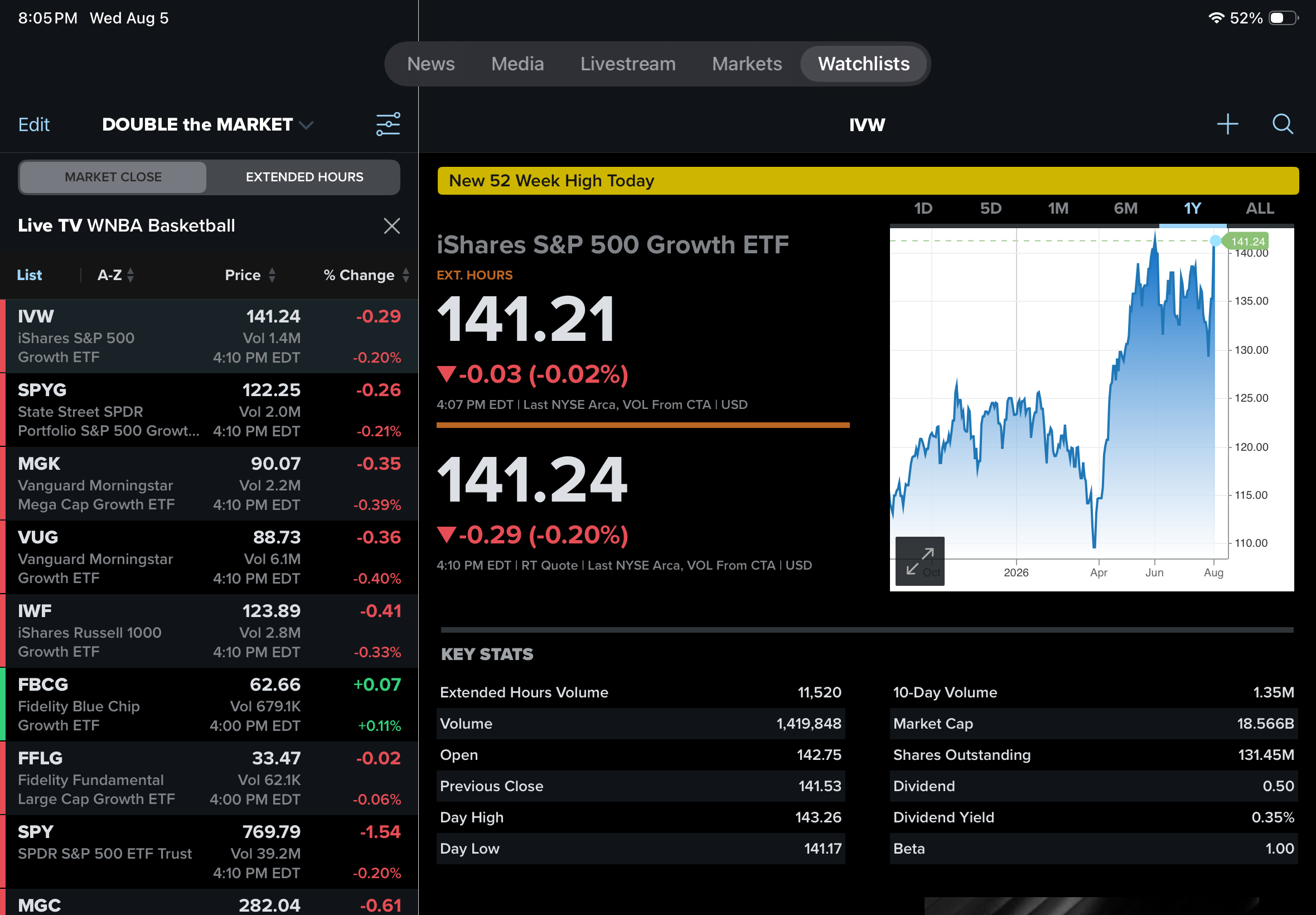Tap Day Low 141.17 row

click(641, 849)
